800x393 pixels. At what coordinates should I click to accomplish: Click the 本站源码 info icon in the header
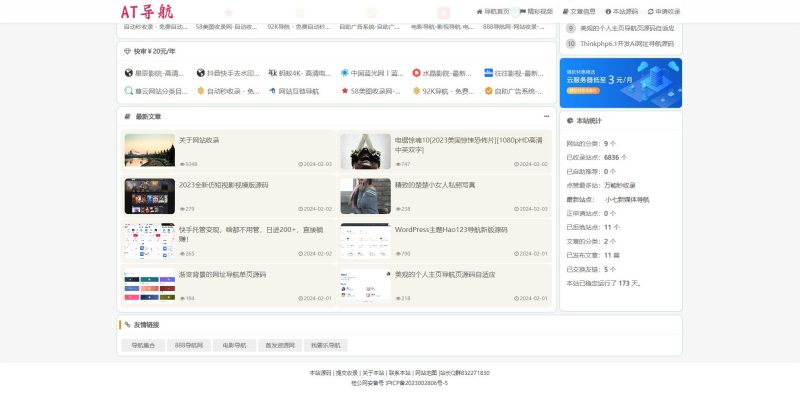pyautogui.click(x=608, y=11)
